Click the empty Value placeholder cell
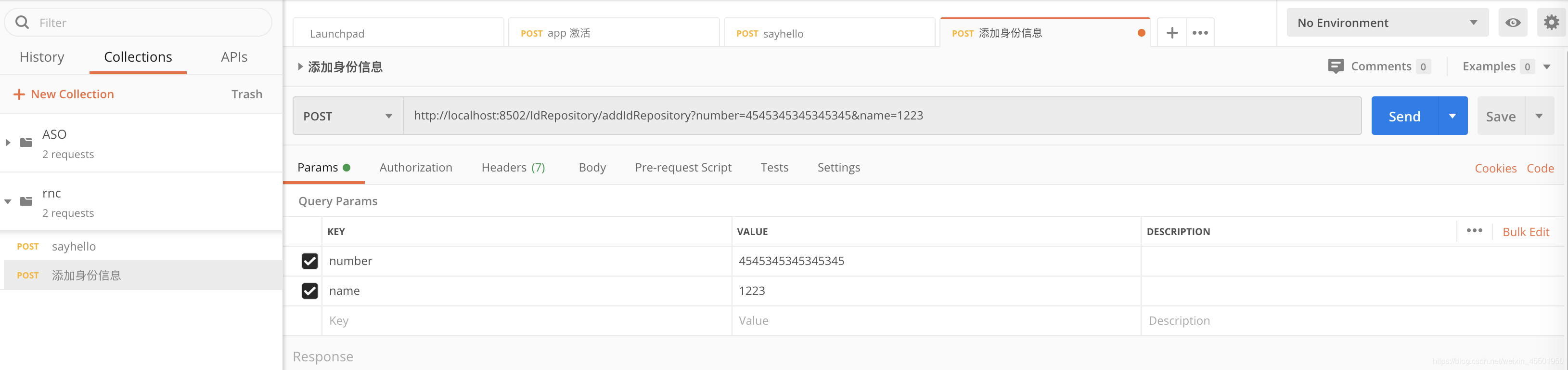1568x370 pixels. click(936, 321)
